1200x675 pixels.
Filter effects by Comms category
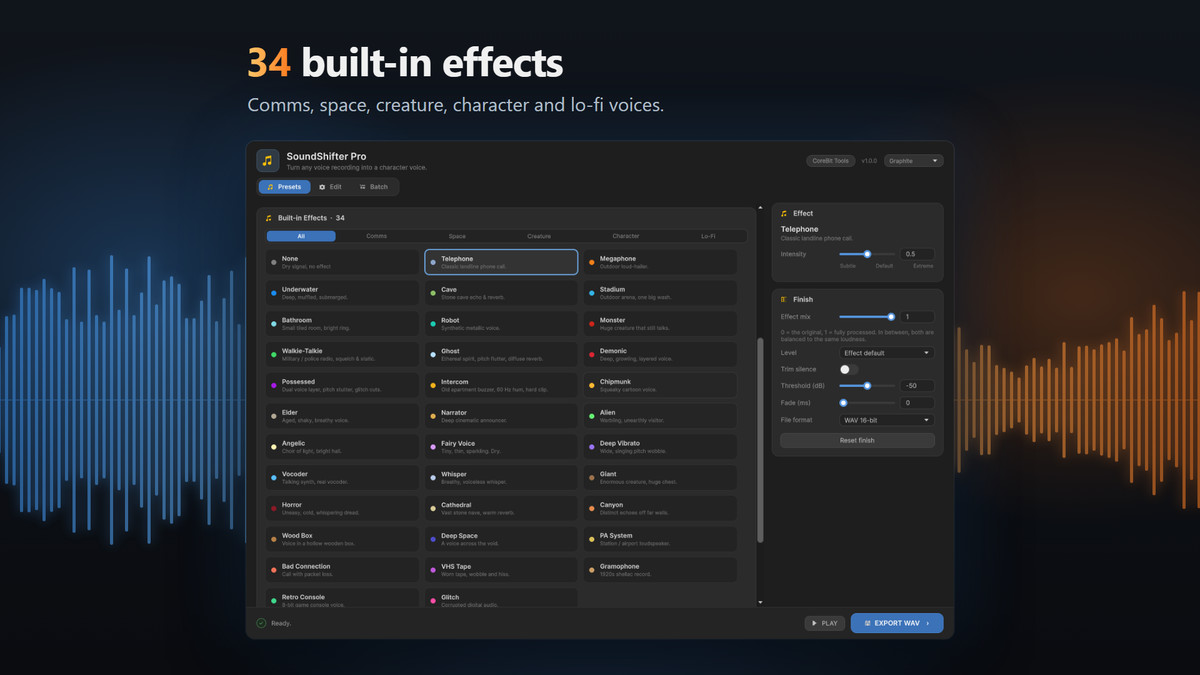pyautogui.click(x=376, y=236)
